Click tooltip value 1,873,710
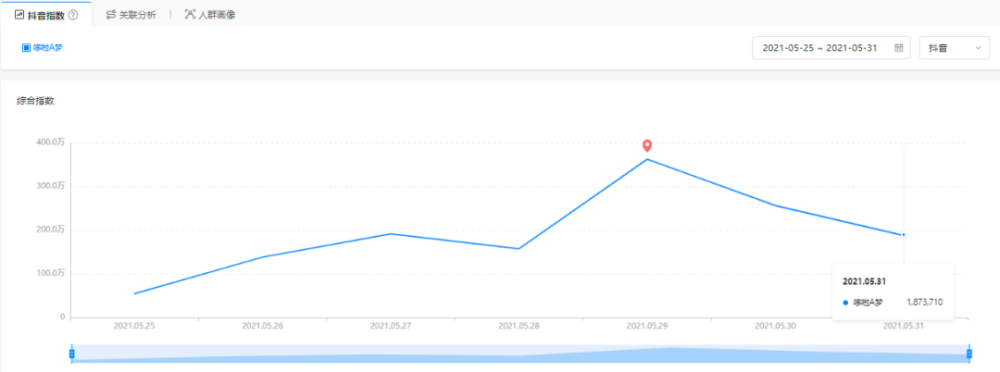 coord(924,302)
